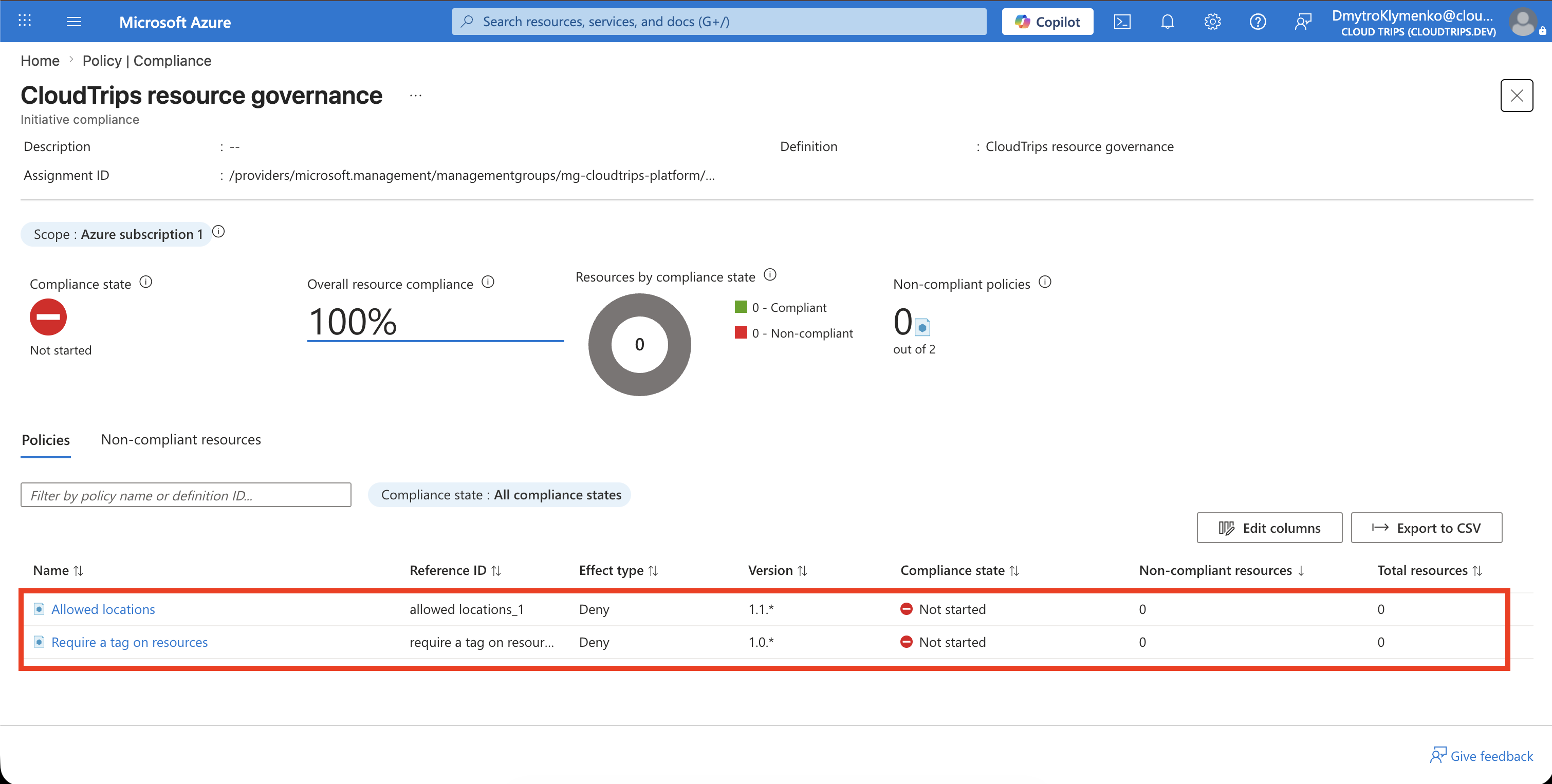The width and height of the screenshot is (1552, 784).
Task: Click the search resources box
Action: (x=719, y=22)
